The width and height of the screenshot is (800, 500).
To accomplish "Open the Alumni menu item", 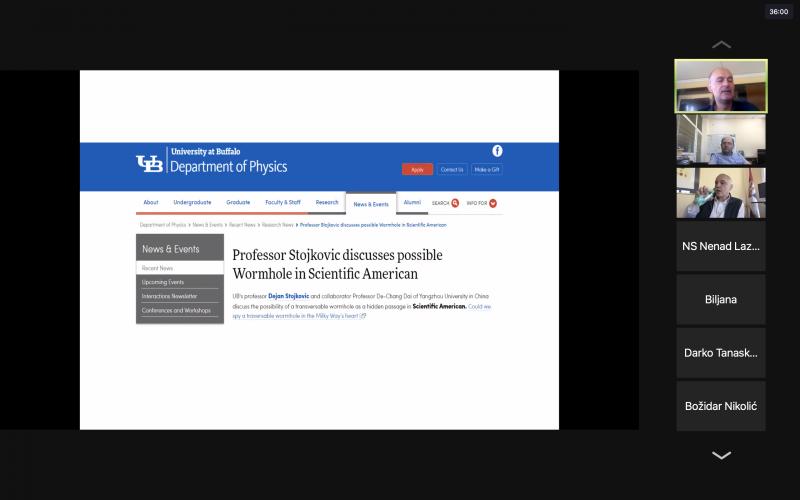I will pyautogui.click(x=412, y=203).
